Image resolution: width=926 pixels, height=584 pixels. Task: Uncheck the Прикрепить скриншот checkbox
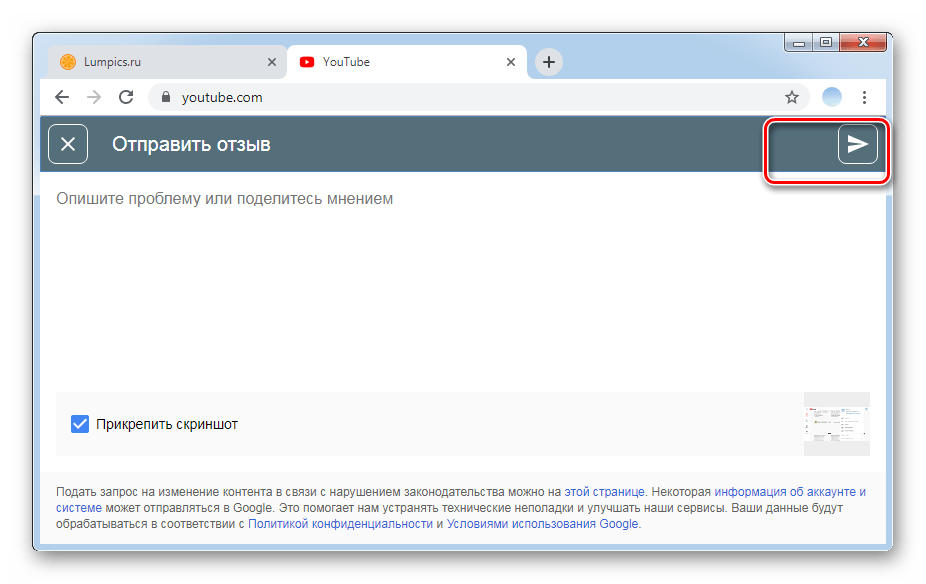pyautogui.click(x=80, y=424)
